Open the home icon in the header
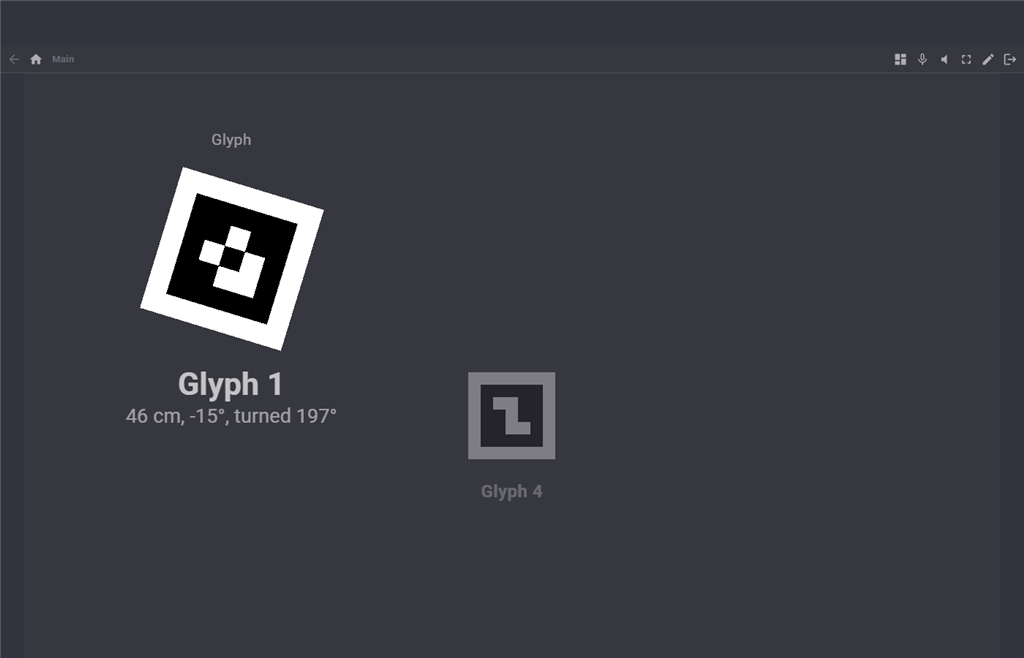The height and width of the screenshot is (658, 1024). point(36,59)
